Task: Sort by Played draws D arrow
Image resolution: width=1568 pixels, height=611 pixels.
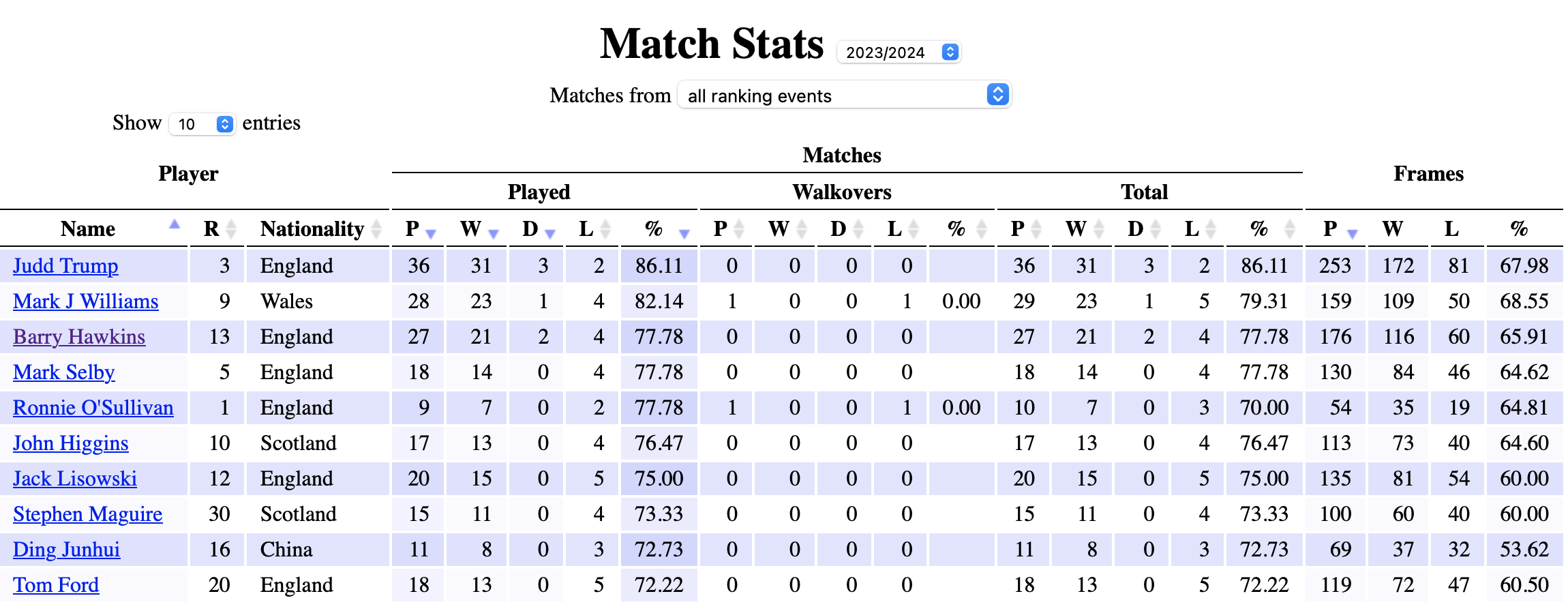Action: click(x=550, y=233)
